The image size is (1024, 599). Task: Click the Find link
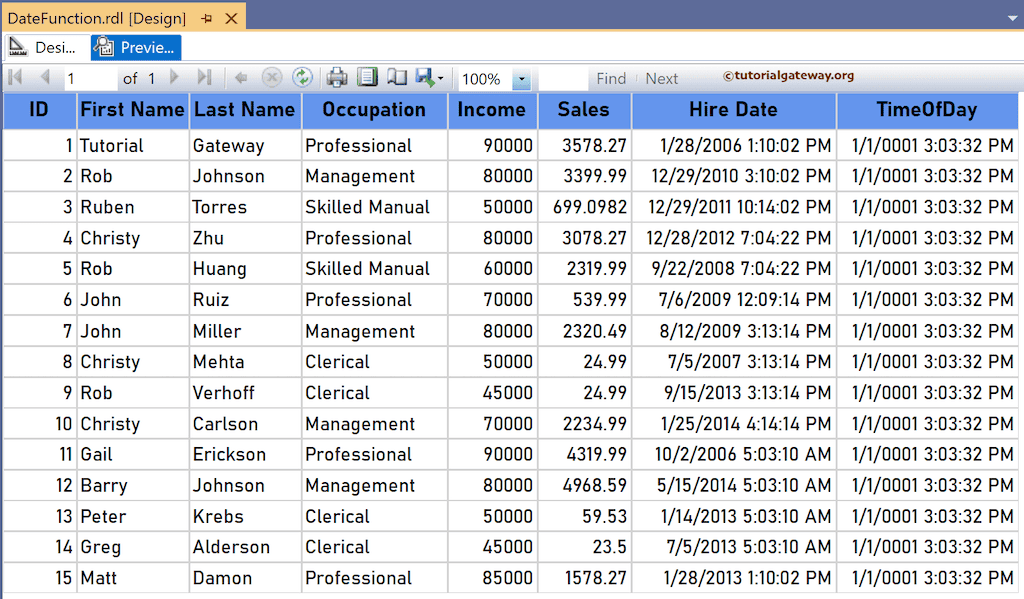pos(611,78)
